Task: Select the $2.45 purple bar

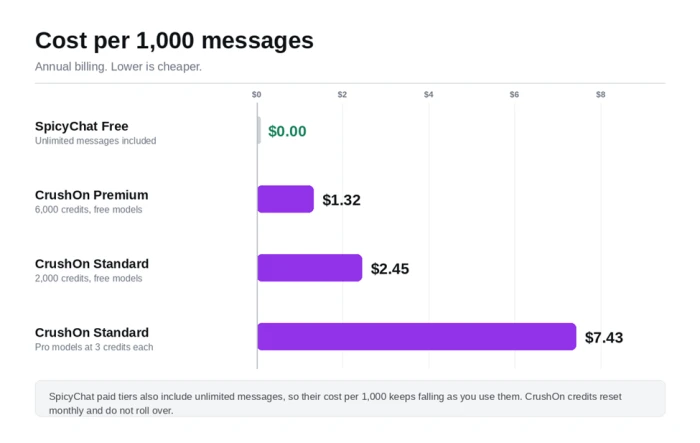Action: tap(310, 268)
